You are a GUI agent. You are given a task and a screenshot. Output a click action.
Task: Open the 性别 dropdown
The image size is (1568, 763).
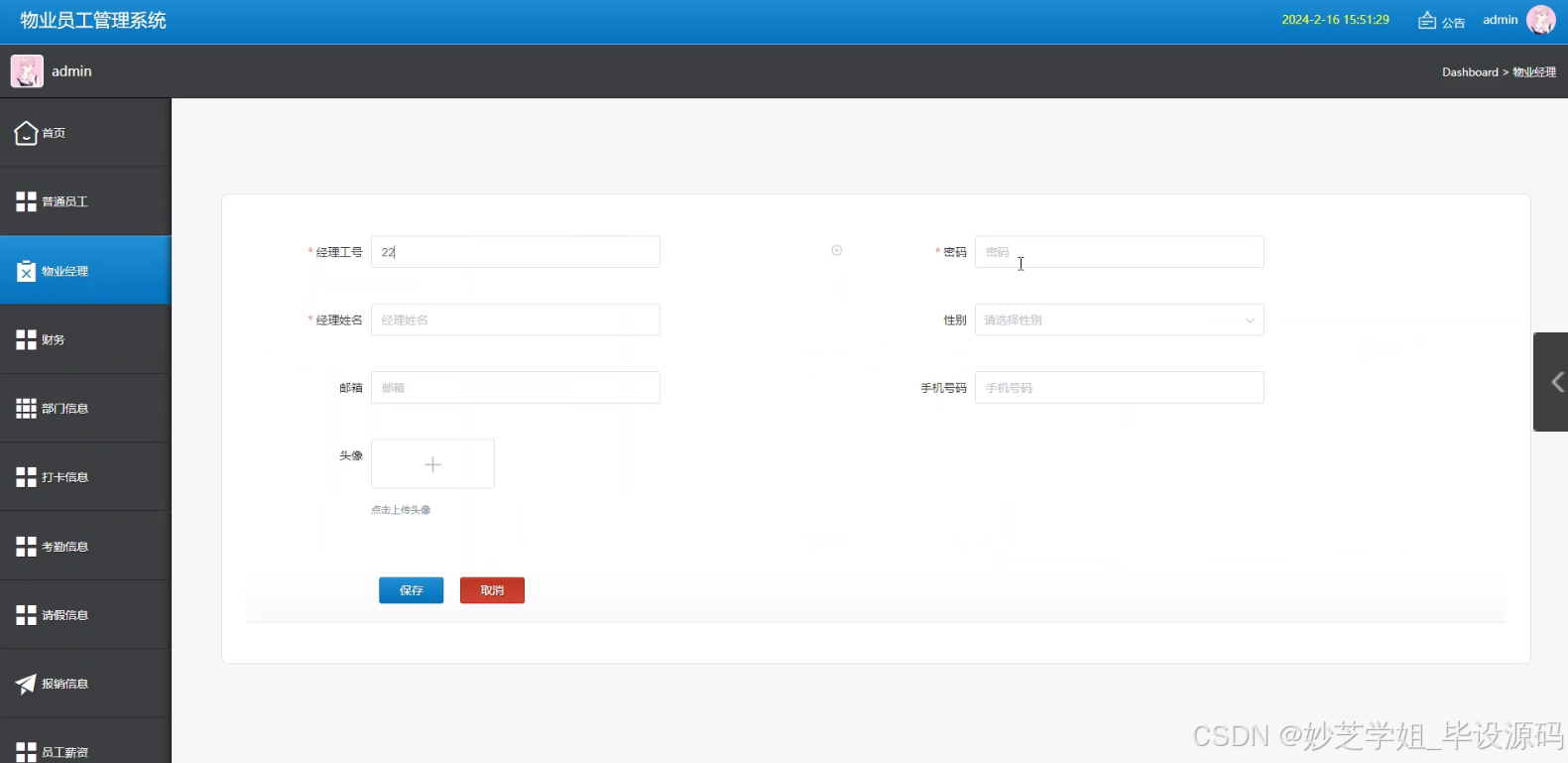[1119, 319]
